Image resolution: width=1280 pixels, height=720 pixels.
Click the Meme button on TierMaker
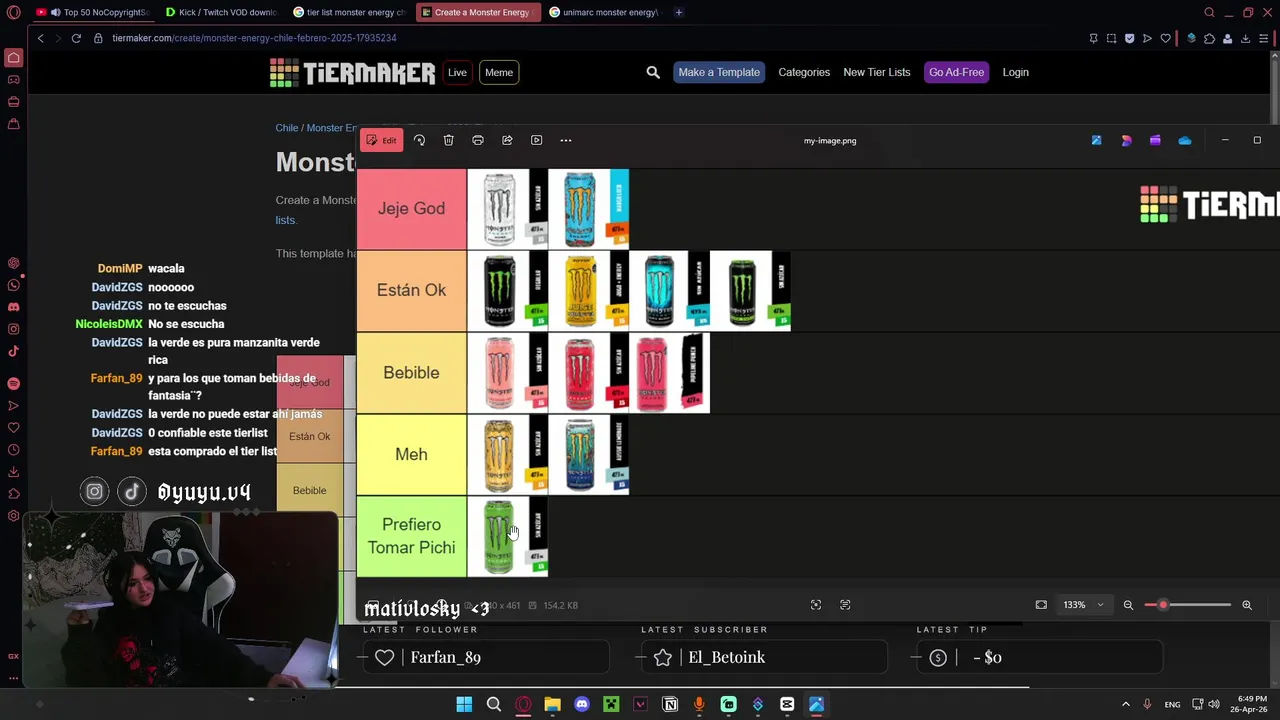click(x=499, y=72)
